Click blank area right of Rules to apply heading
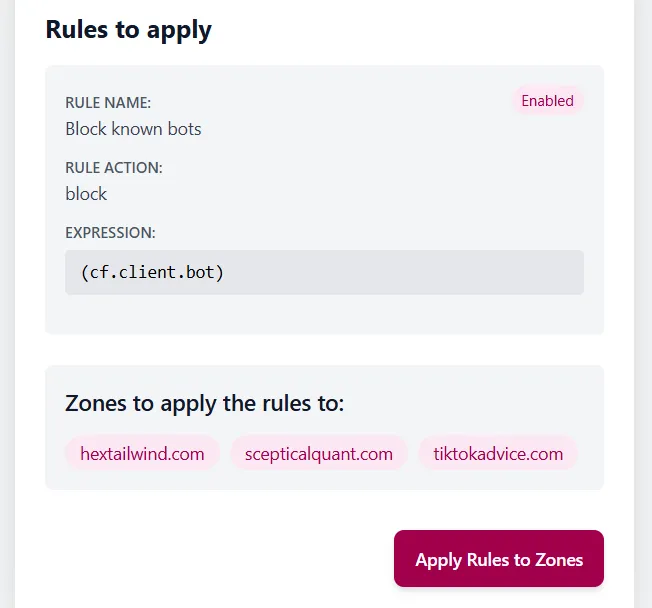 coord(420,29)
